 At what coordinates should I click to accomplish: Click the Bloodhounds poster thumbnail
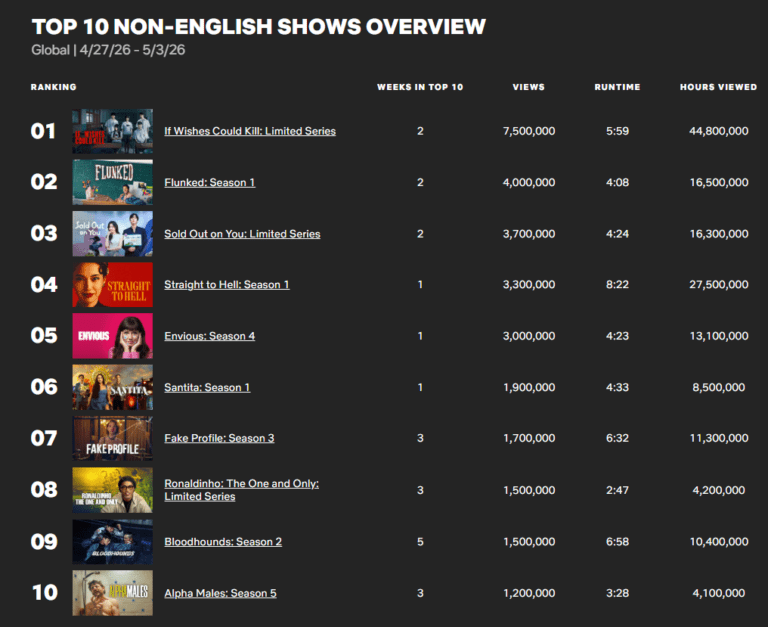(113, 542)
